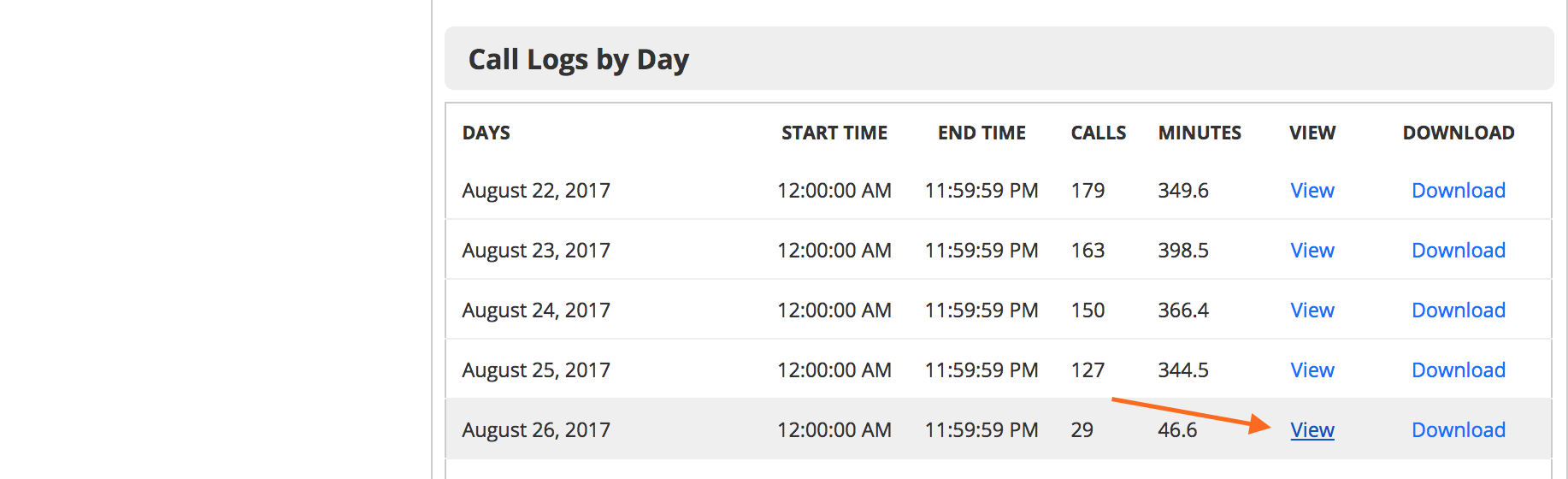This screenshot has width=1568, height=479.
Task: Click the CALLS column header
Action: pos(1098,133)
